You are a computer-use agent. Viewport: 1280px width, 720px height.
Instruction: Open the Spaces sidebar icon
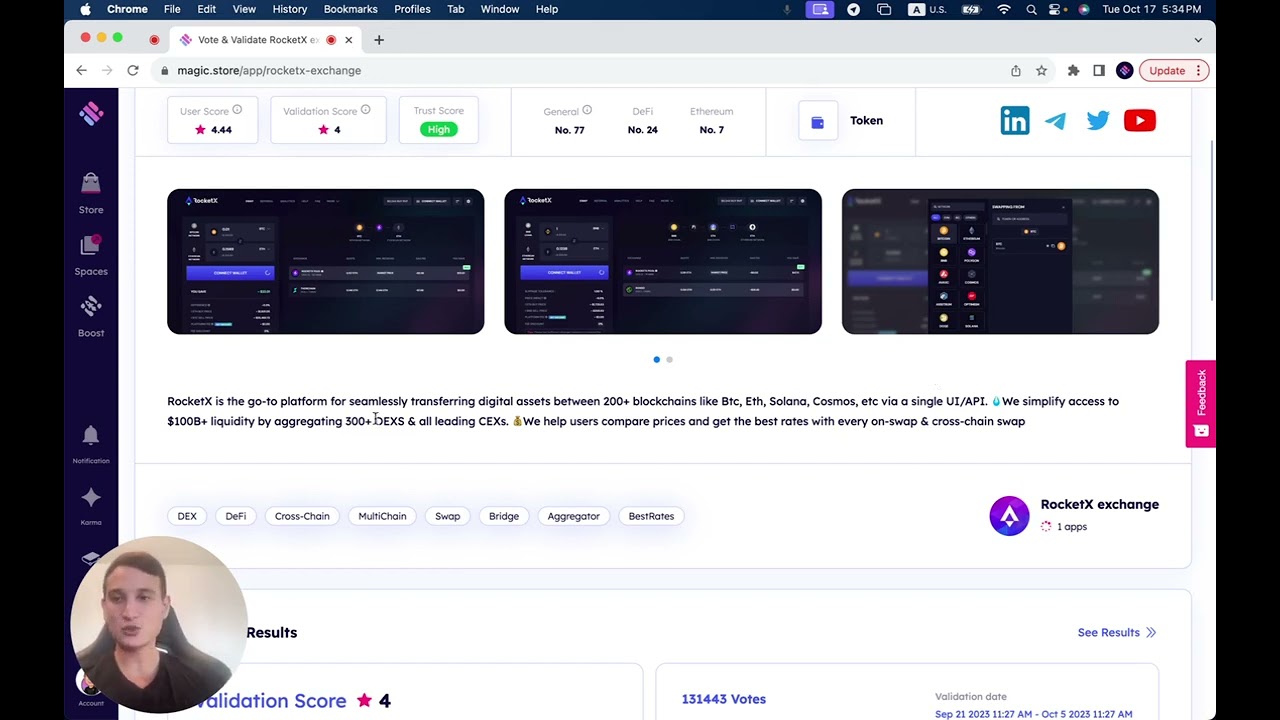tap(91, 255)
